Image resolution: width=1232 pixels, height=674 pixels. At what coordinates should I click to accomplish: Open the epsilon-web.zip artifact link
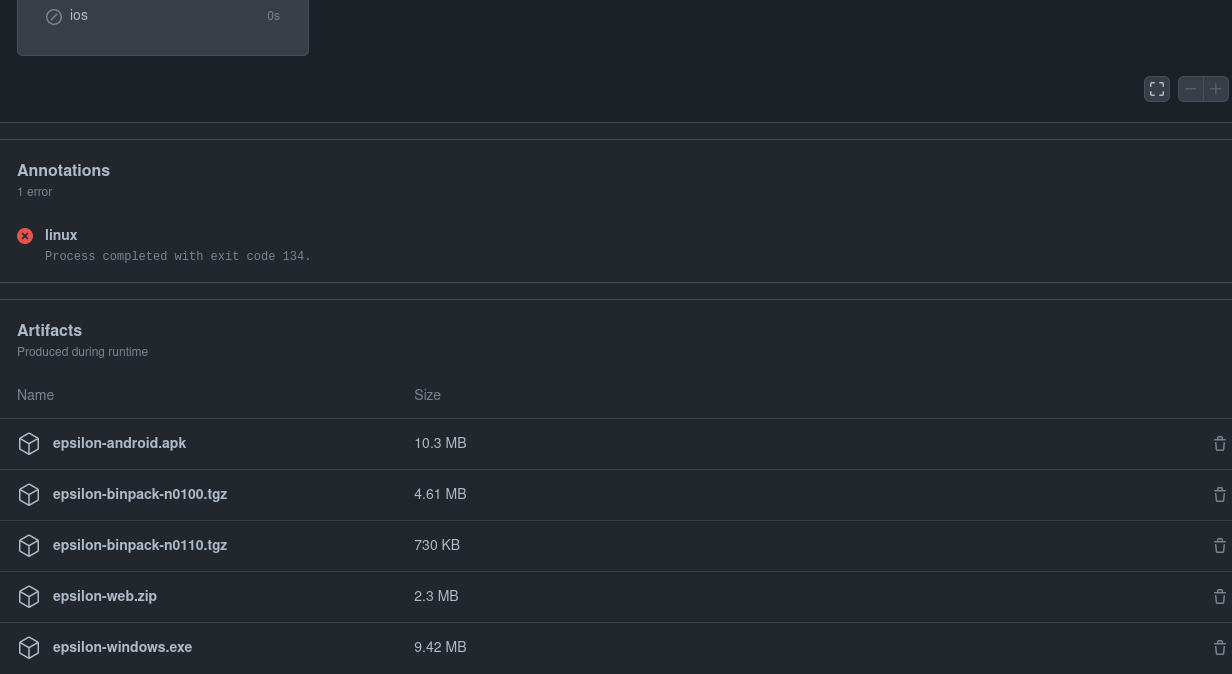click(104, 596)
